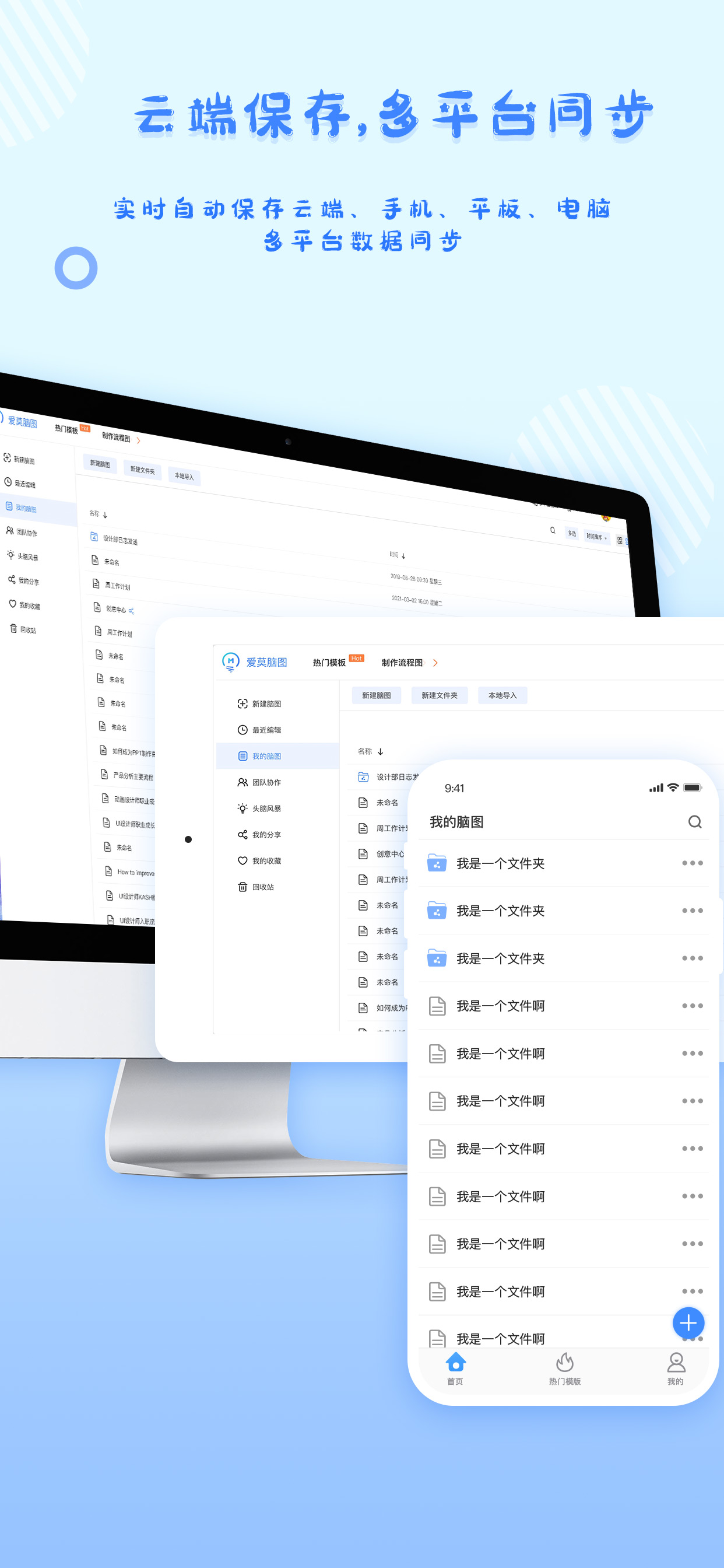724x1568 pixels.
Task: Click the 新建脑图 sidebar icon on the monitor
Action: 8,457
